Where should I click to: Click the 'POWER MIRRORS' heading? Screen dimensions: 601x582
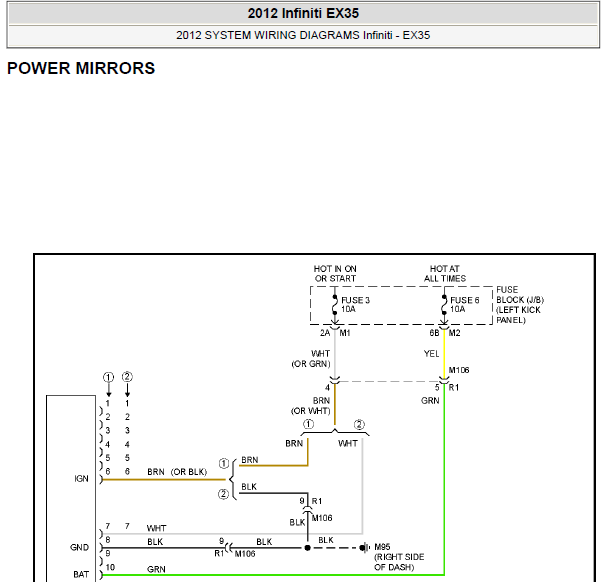tap(81, 68)
